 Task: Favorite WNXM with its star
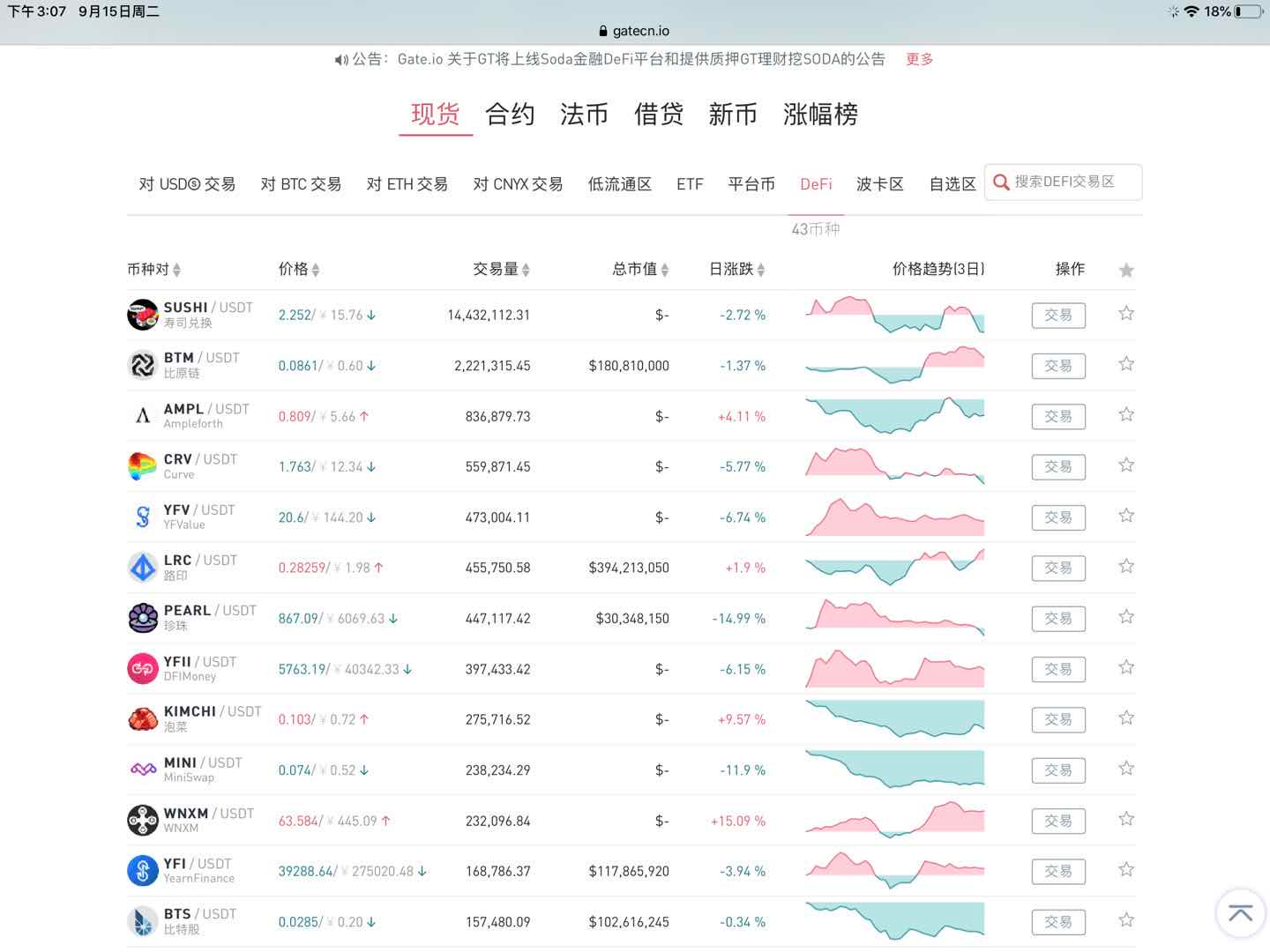pyautogui.click(x=1126, y=819)
